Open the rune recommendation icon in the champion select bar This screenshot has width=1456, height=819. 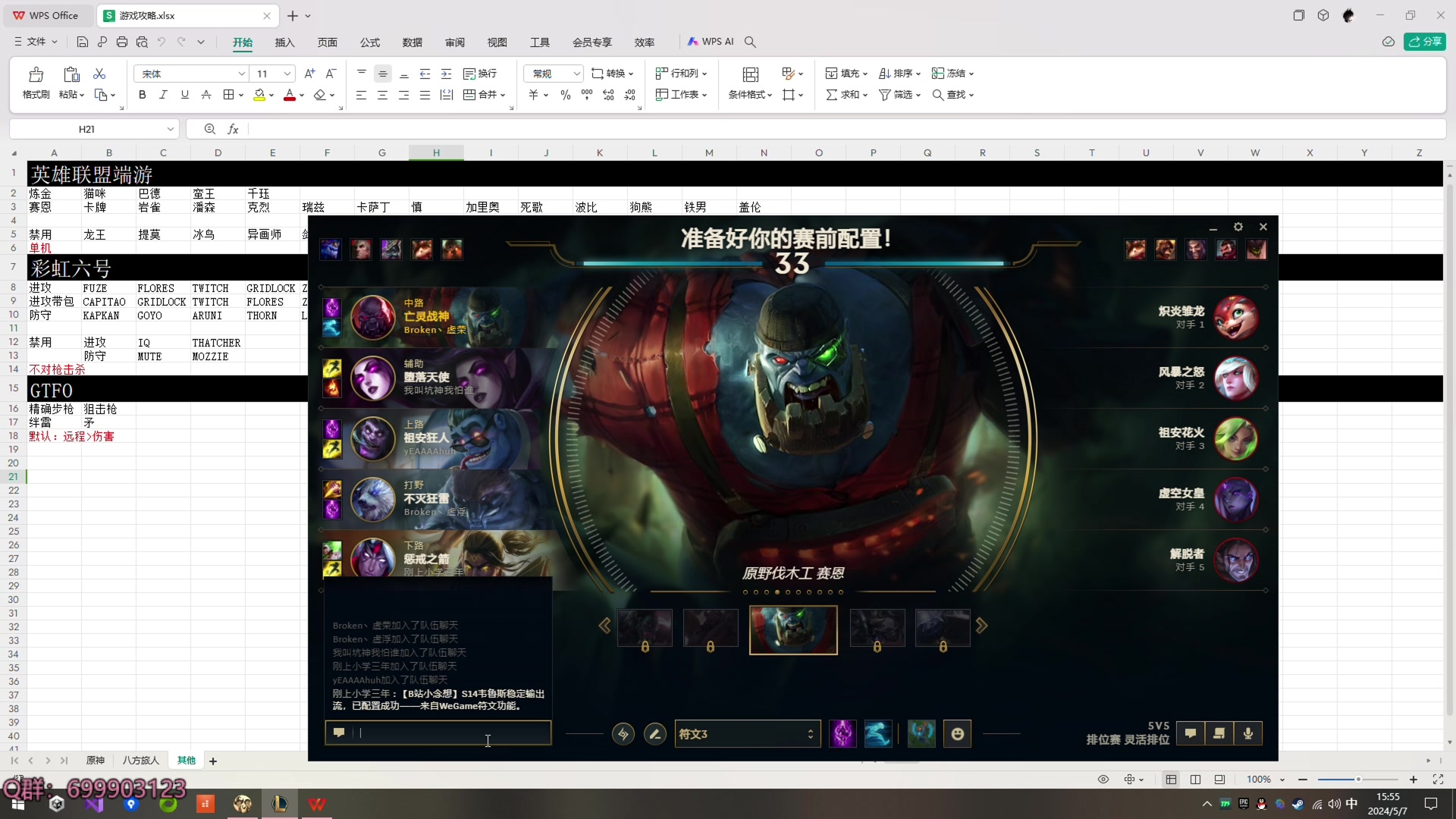[623, 733]
